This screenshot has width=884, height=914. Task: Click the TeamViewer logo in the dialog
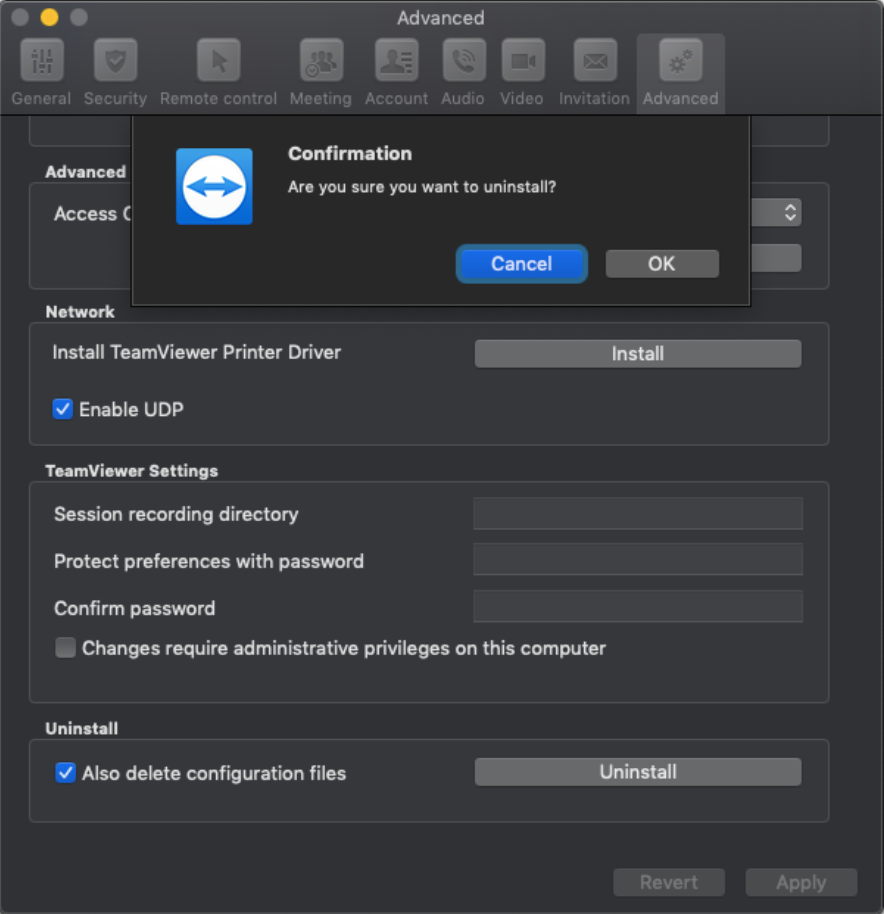(x=214, y=186)
